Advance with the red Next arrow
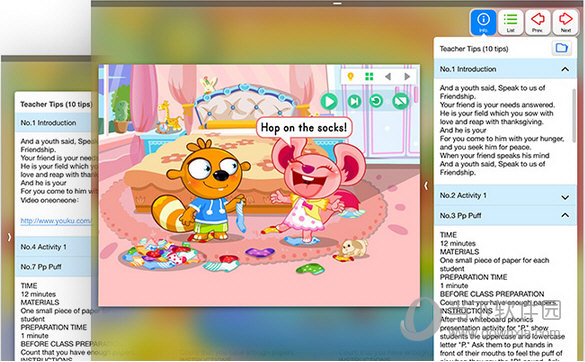 (x=565, y=22)
